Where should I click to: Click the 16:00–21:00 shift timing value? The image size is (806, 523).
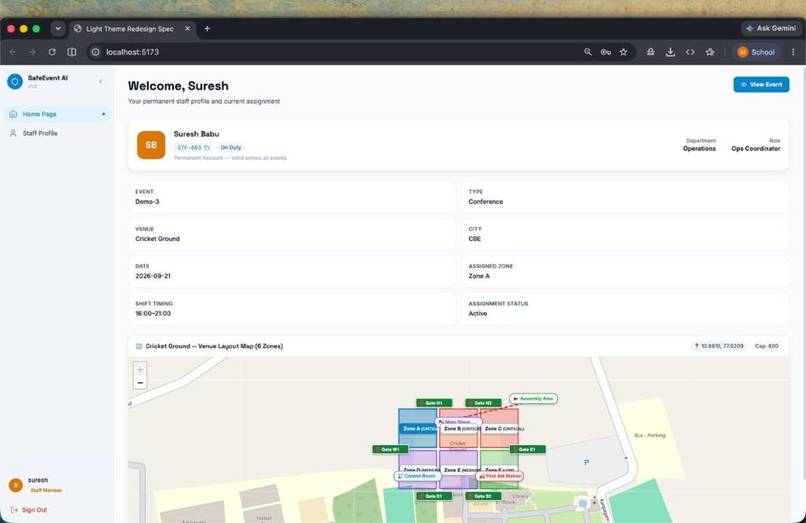pos(153,313)
